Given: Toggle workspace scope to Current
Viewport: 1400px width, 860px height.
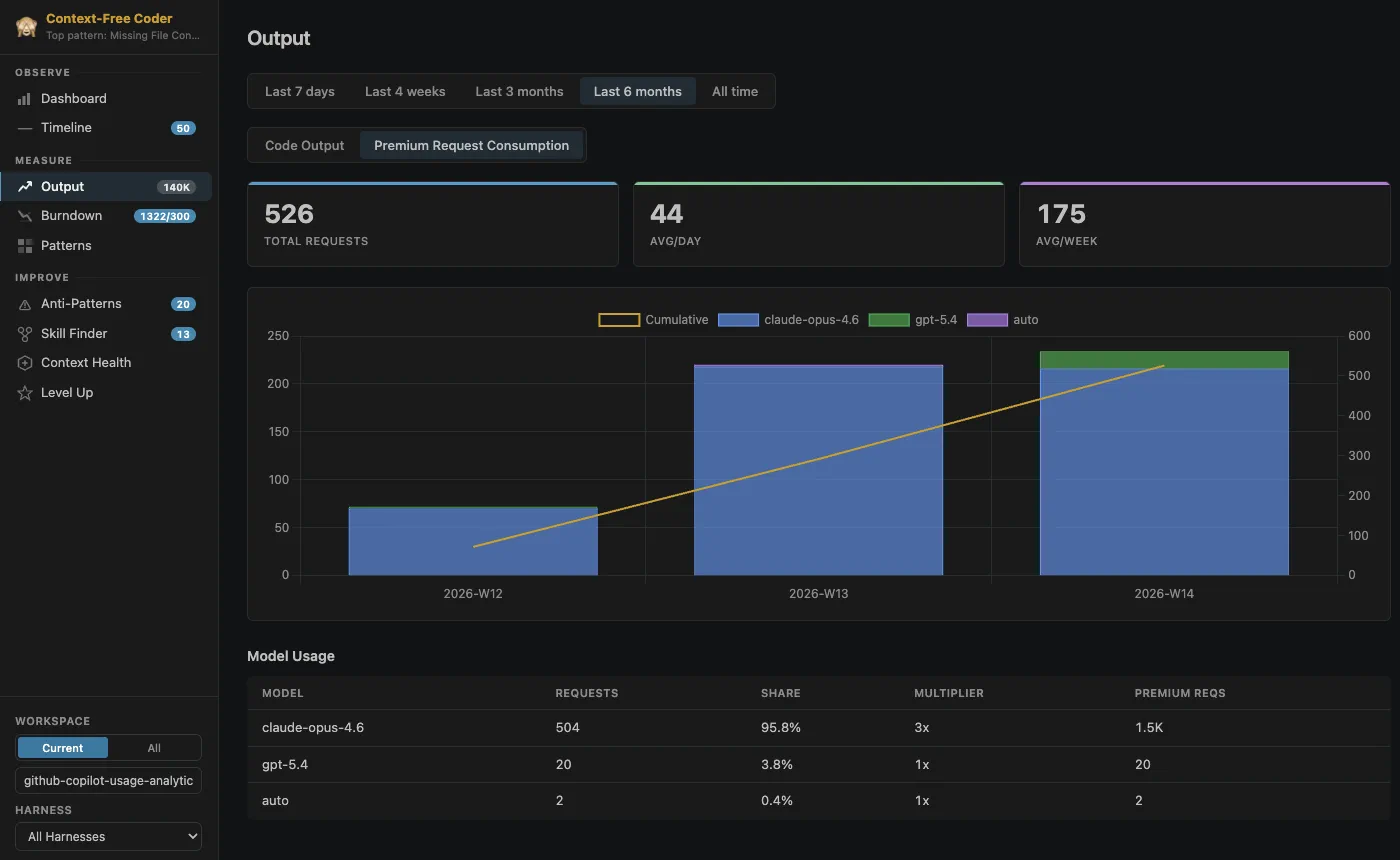Looking at the screenshot, I should coord(63,748).
